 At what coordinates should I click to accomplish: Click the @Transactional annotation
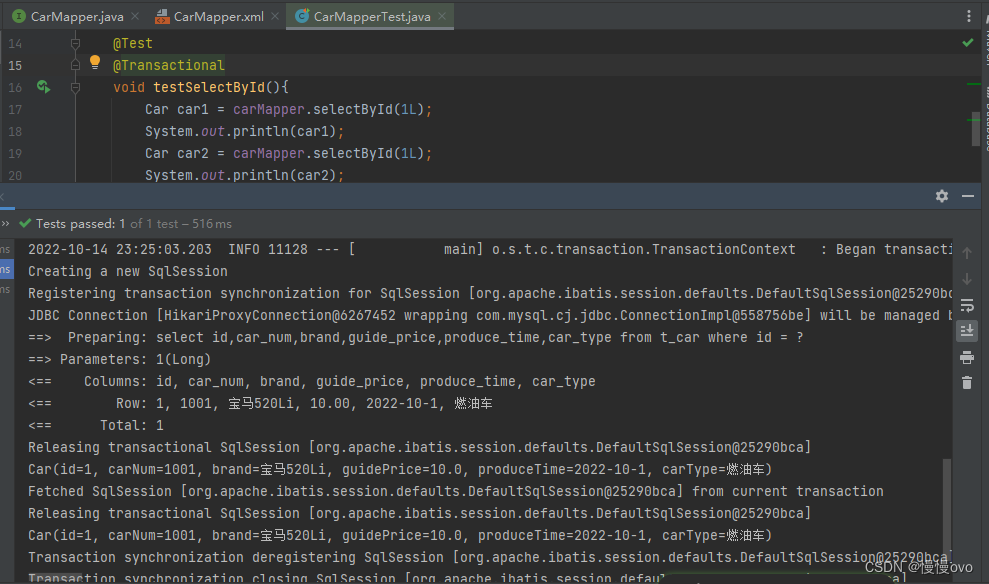168,65
